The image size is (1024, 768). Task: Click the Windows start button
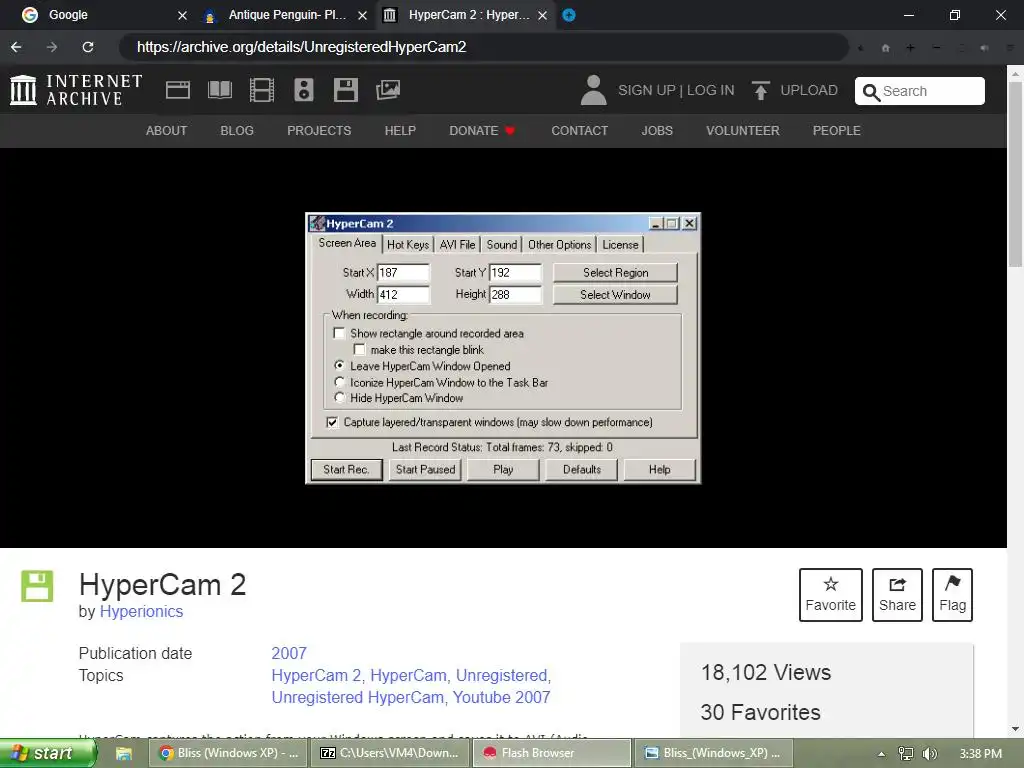(47, 753)
